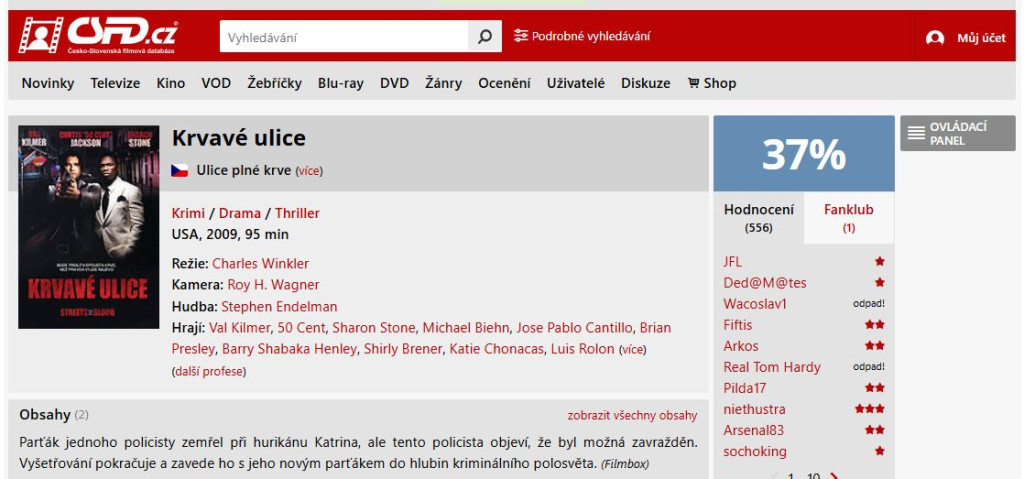Click the Krvavé ulice movie poster
Viewport: 1024px width, 479px height.
coord(89,227)
